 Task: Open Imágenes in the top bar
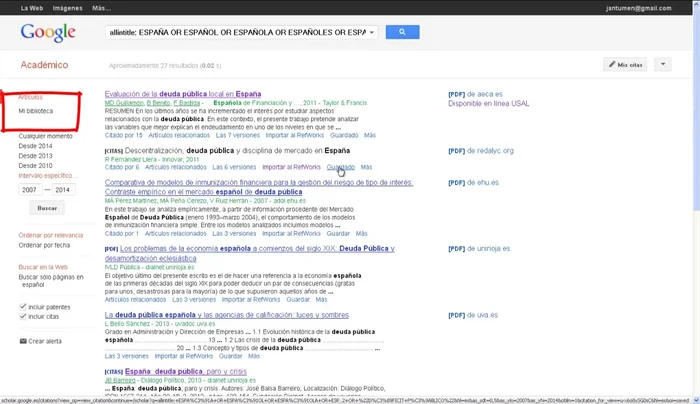[67, 8]
